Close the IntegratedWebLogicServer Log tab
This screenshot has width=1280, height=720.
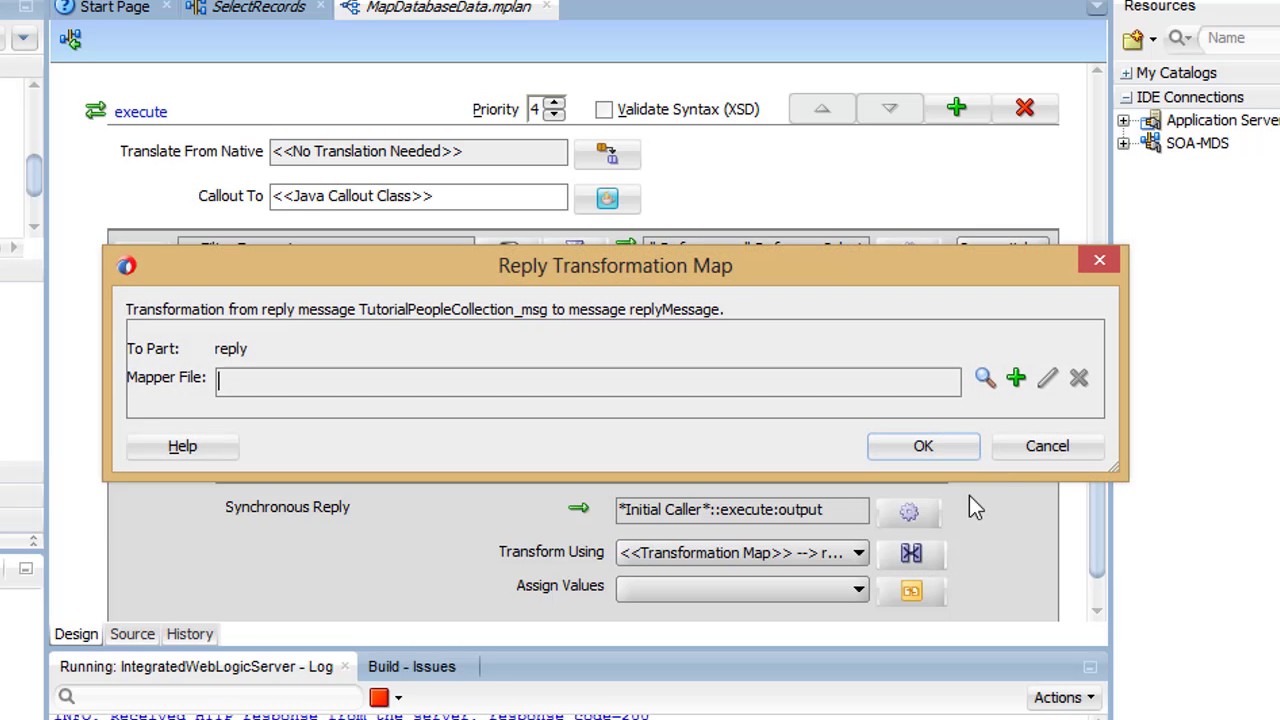[346, 667]
